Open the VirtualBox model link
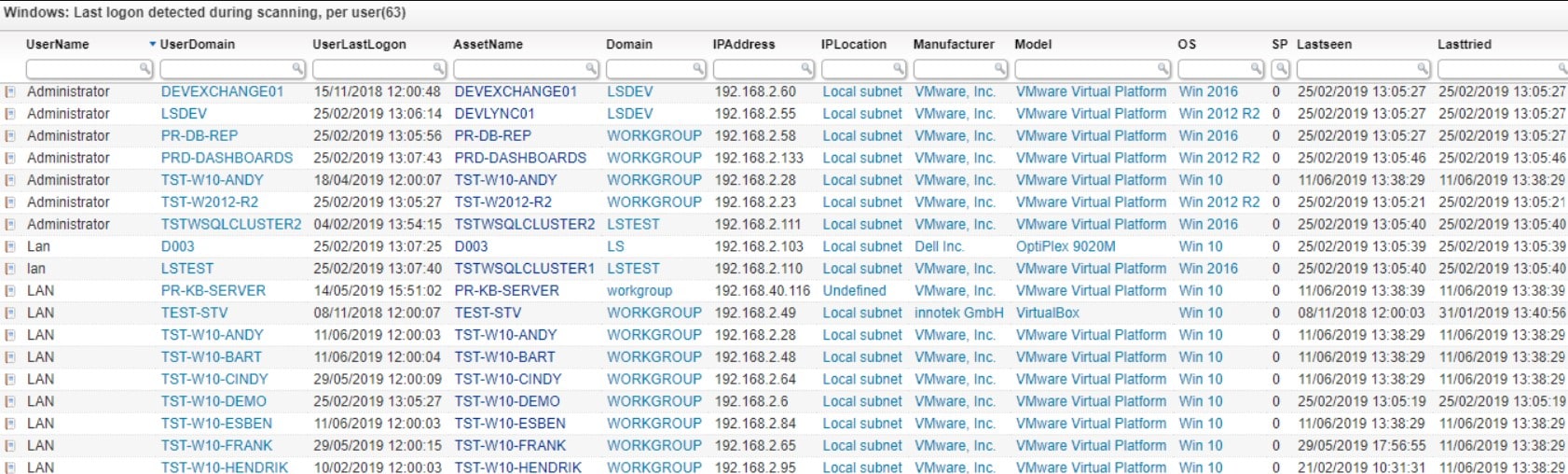1568x474 pixels. tap(1048, 313)
